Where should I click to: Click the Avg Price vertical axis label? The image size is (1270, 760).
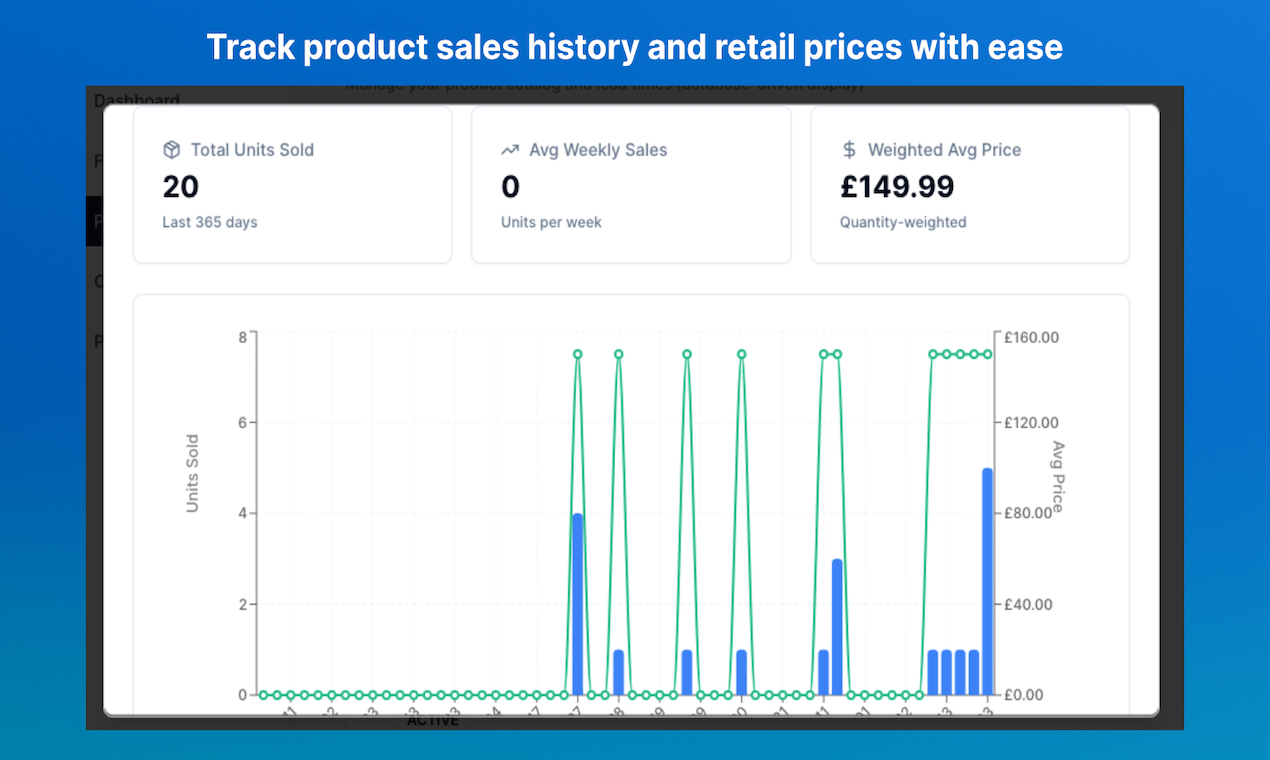coord(1057,476)
